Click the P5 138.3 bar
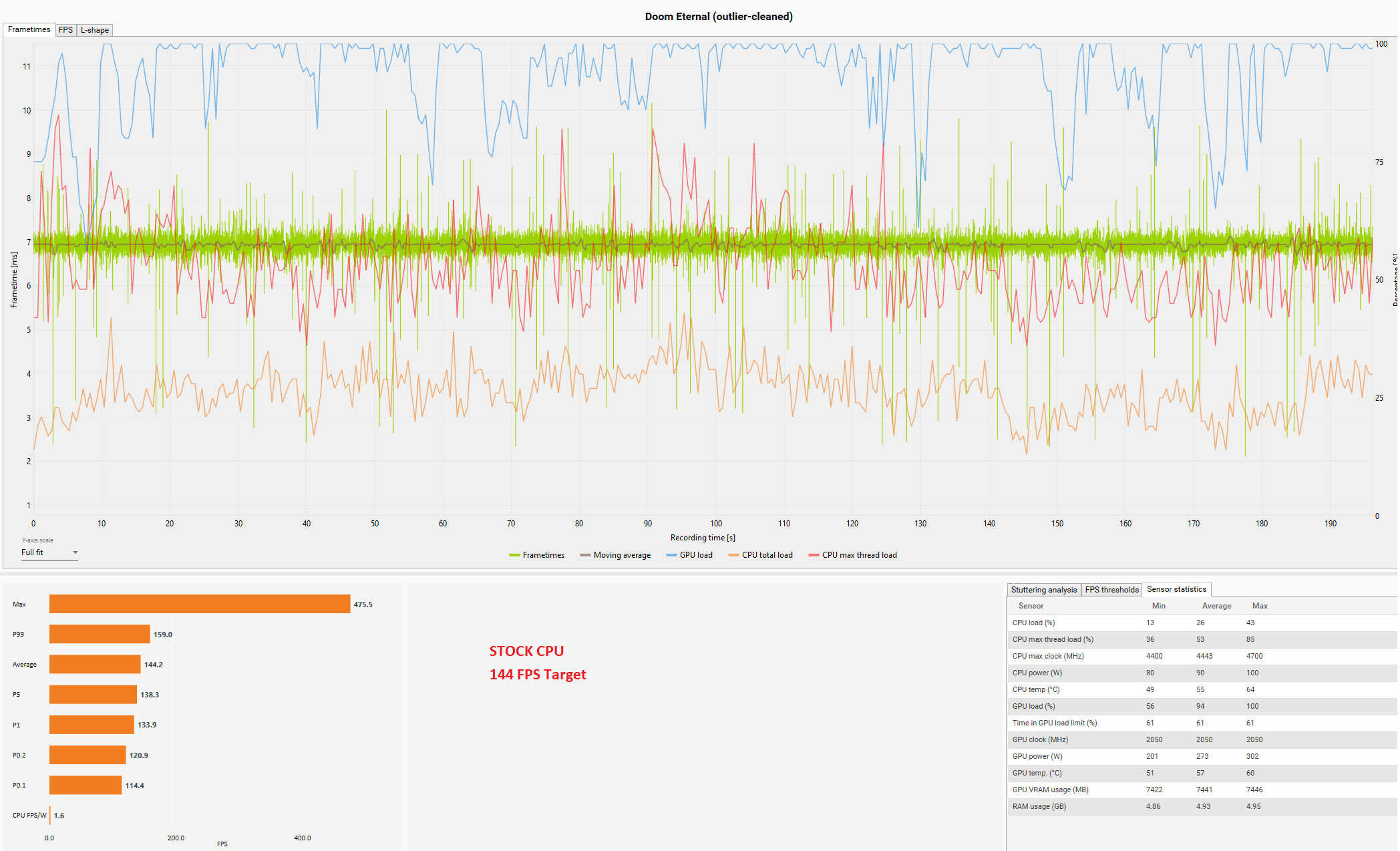Viewport: 1400px width, 851px height. click(93, 694)
